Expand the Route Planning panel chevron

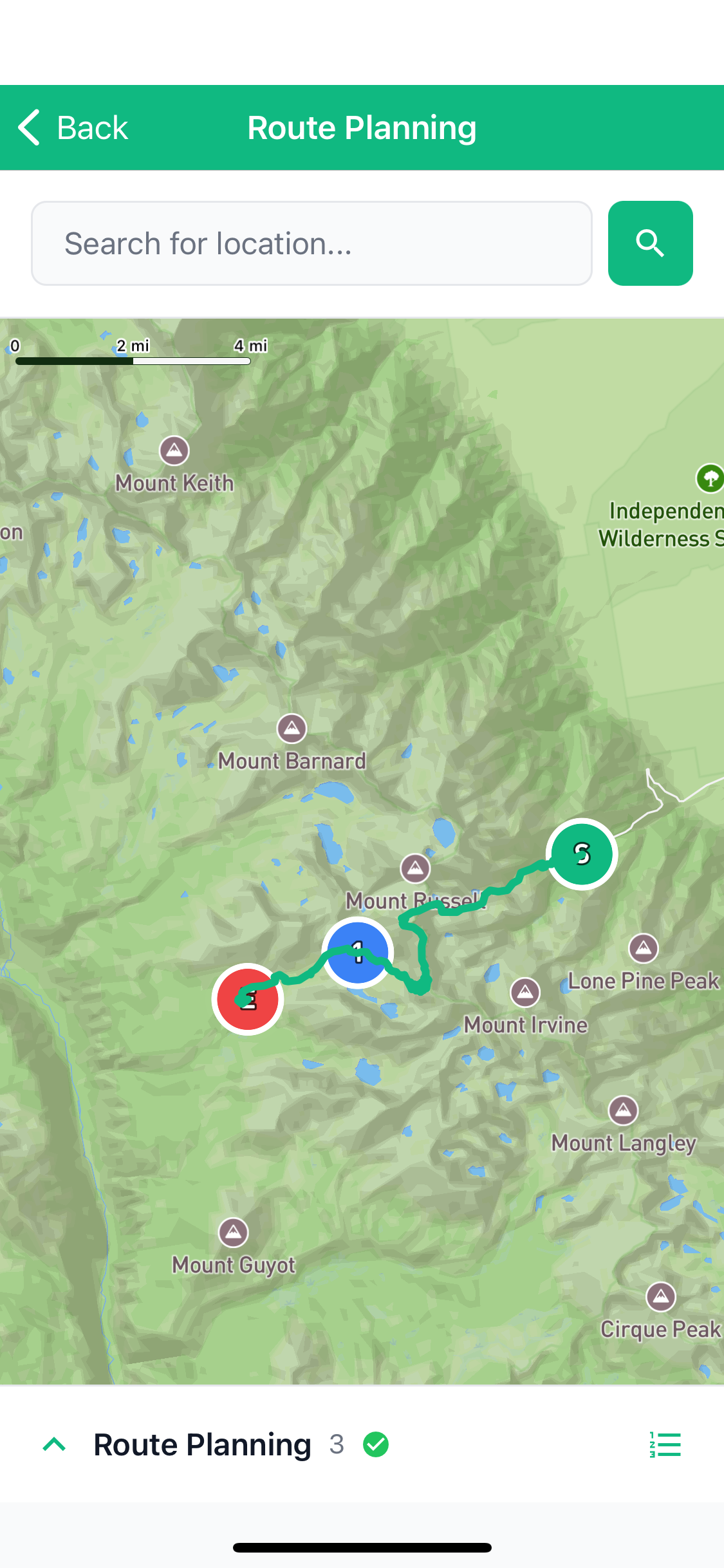pyautogui.click(x=54, y=1444)
